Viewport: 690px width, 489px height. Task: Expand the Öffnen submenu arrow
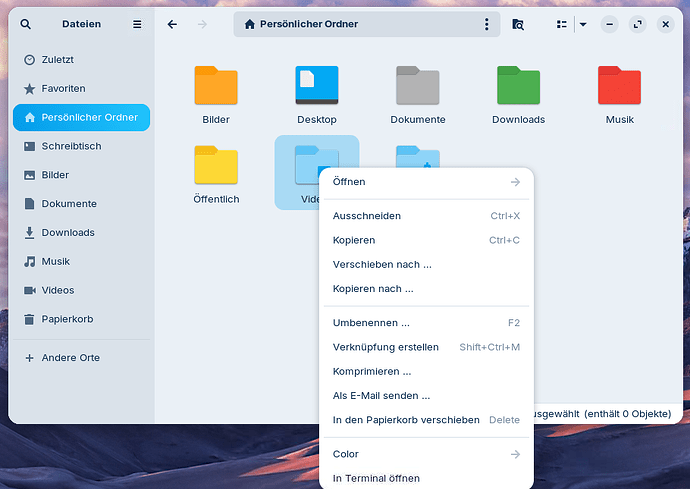515,182
